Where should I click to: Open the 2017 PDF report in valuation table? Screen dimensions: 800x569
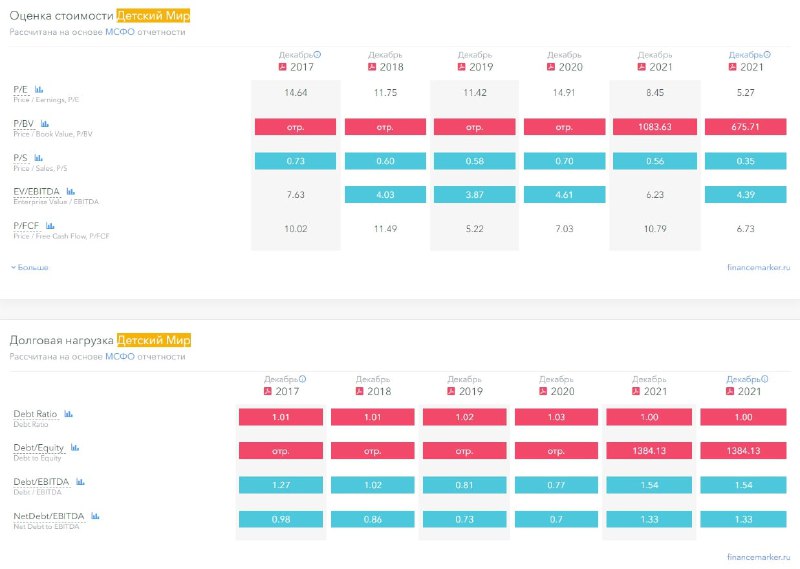pos(282,67)
